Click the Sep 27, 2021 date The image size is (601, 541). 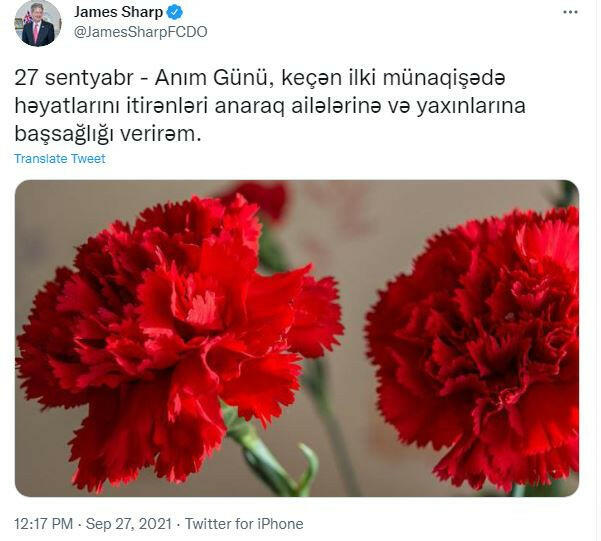coord(129,524)
